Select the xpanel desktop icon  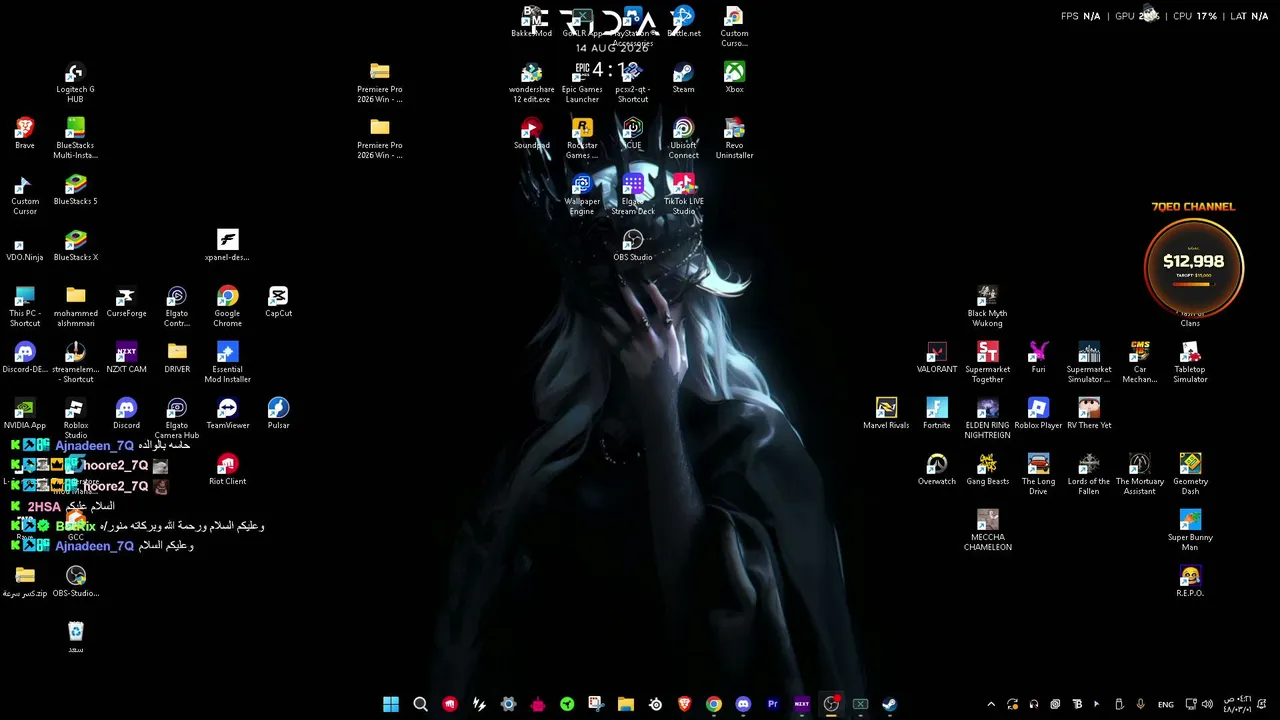click(x=227, y=246)
